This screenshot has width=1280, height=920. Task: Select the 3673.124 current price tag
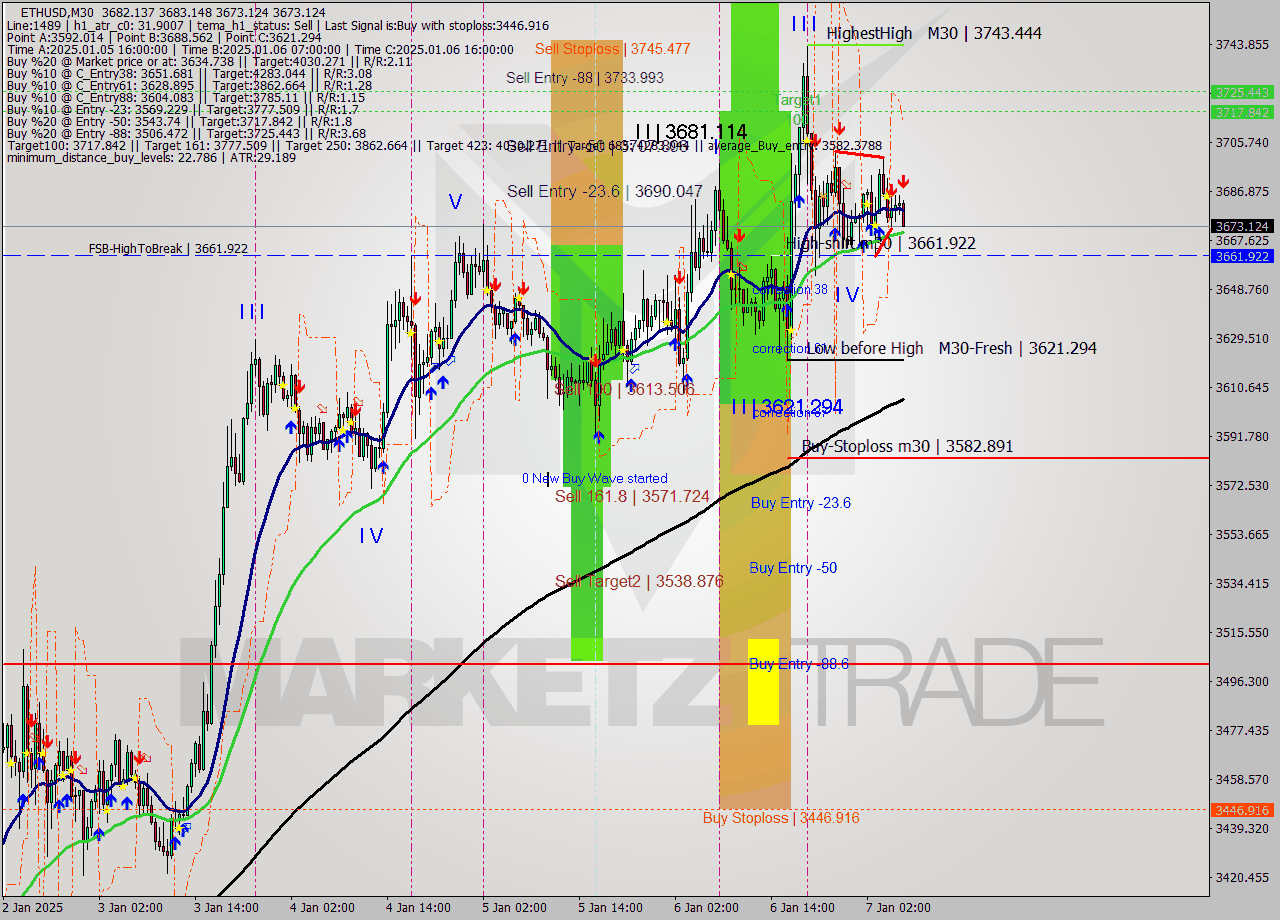pyautogui.click(x=1241, y=227)
